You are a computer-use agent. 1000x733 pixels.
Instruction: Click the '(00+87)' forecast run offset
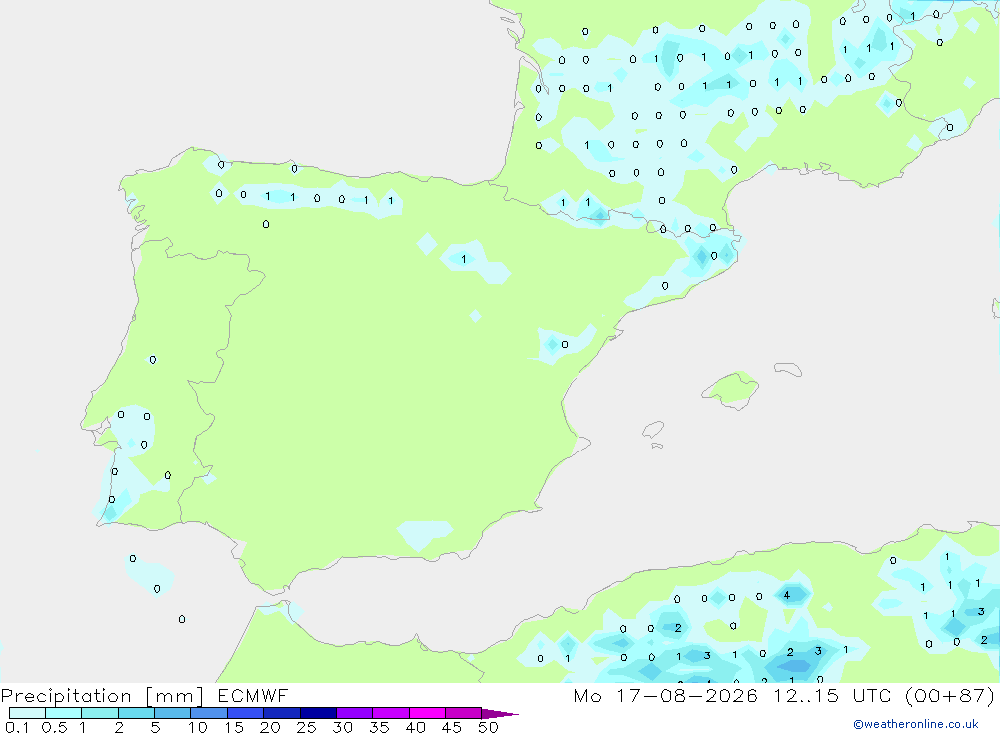(x=950, y=695)
